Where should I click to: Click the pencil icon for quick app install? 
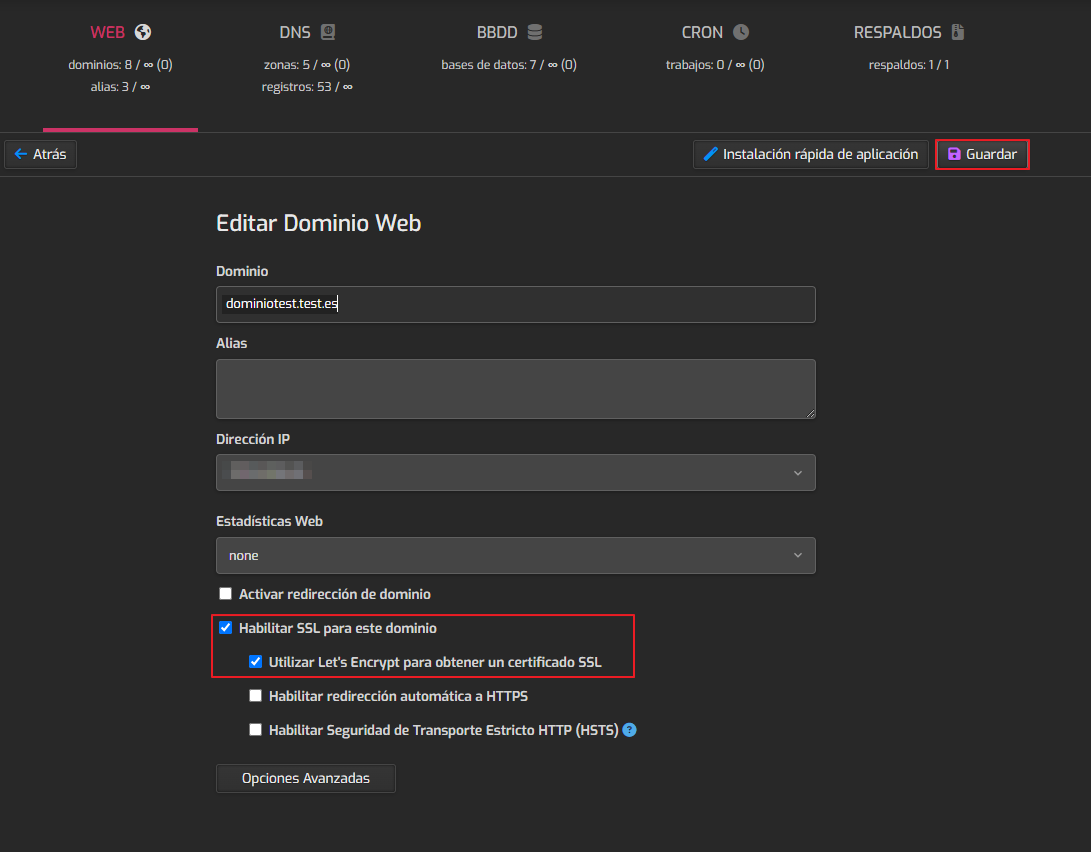(x=710, y=154)
